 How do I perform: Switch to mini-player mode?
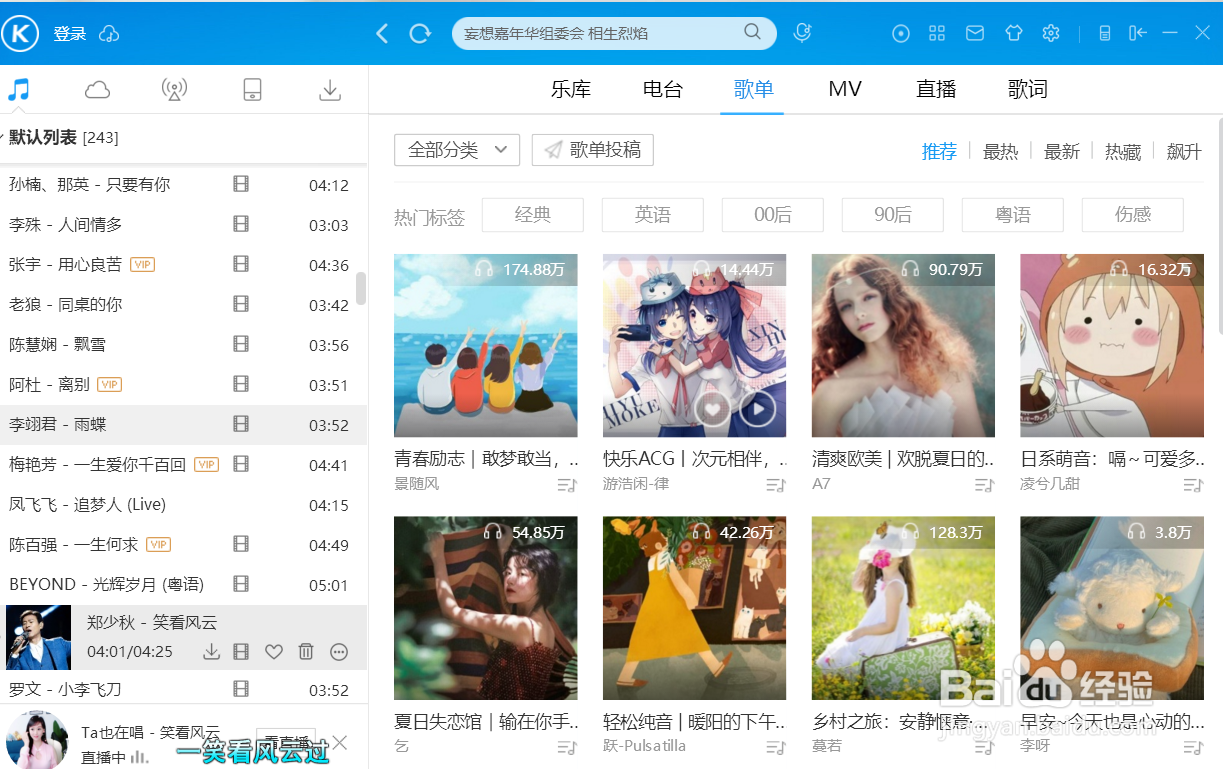tap(1138, 33)
